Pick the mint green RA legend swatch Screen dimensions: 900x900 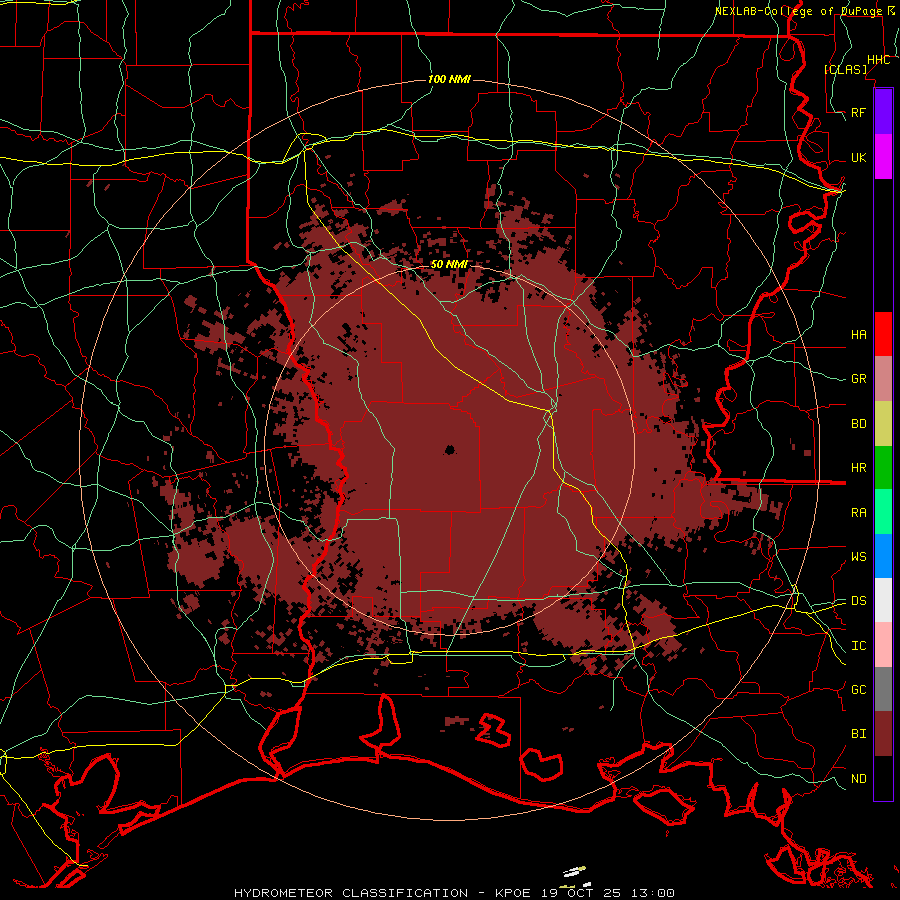coord(883,512)
